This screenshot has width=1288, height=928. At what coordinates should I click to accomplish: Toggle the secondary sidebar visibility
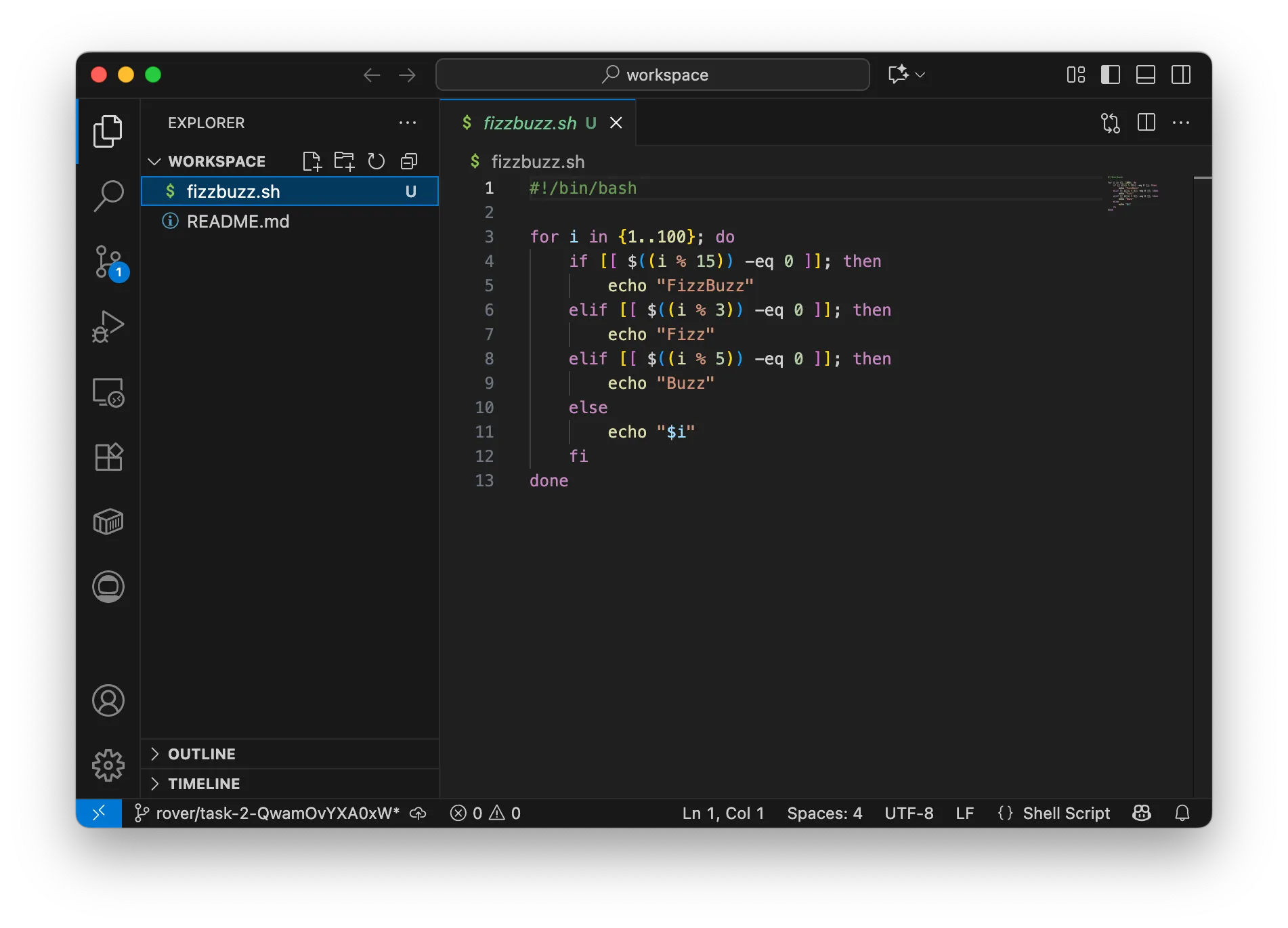[1181, 75]
